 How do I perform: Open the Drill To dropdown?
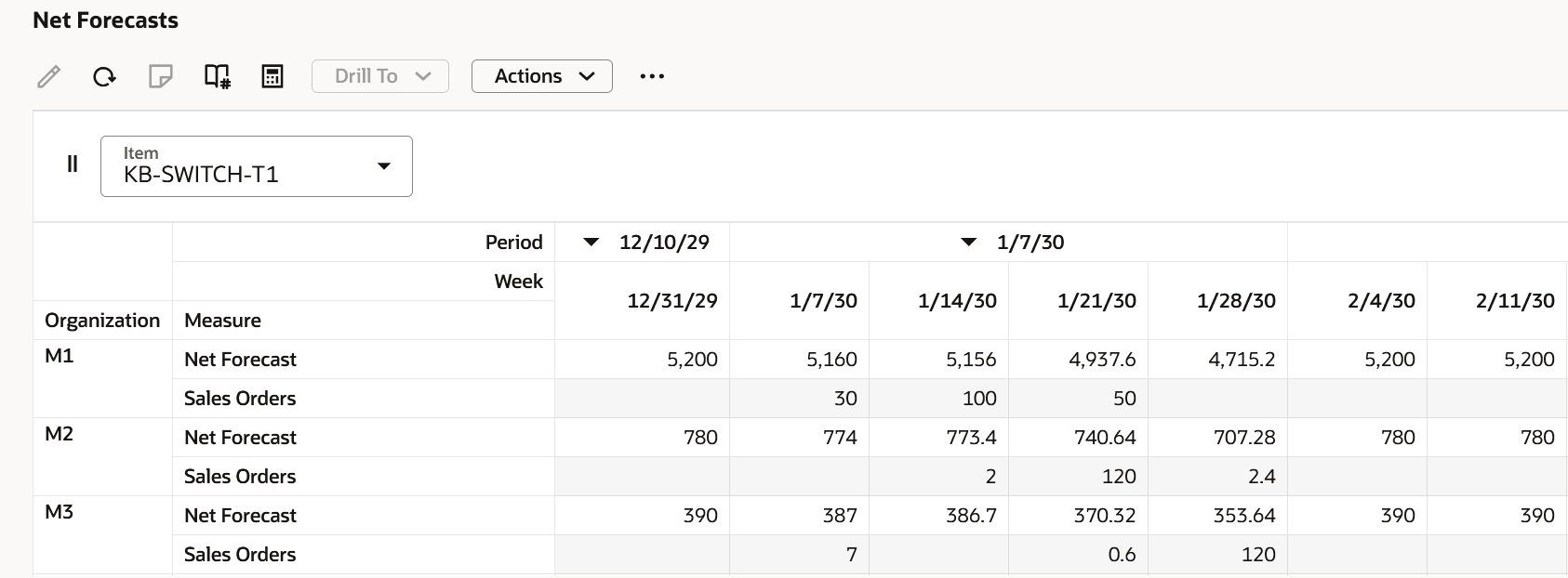380,76
